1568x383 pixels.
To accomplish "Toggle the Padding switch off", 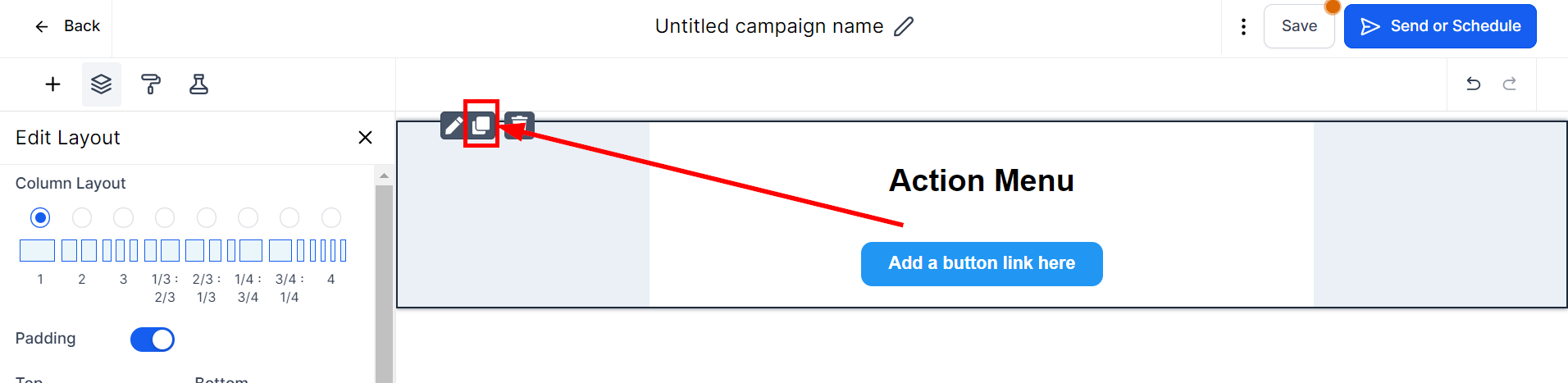I will (x=153, y=340).
